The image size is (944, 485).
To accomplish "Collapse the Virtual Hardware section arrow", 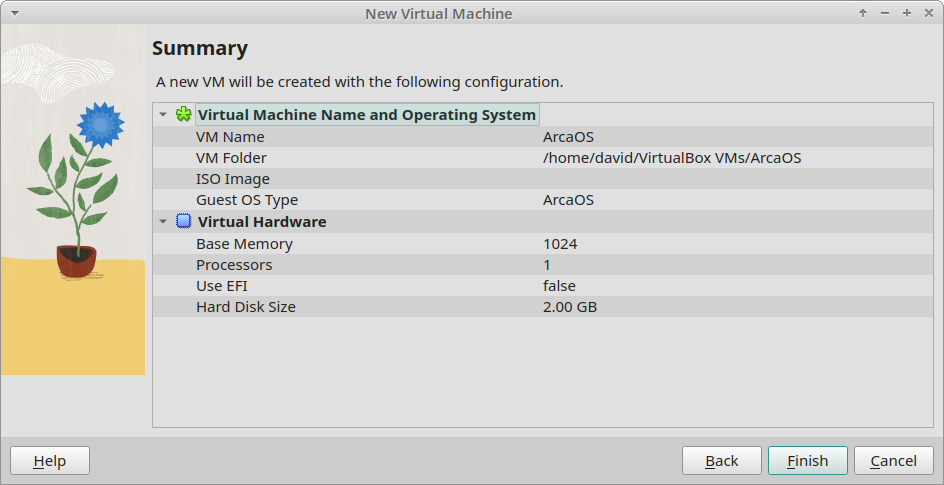I will (x=163, y=221).
